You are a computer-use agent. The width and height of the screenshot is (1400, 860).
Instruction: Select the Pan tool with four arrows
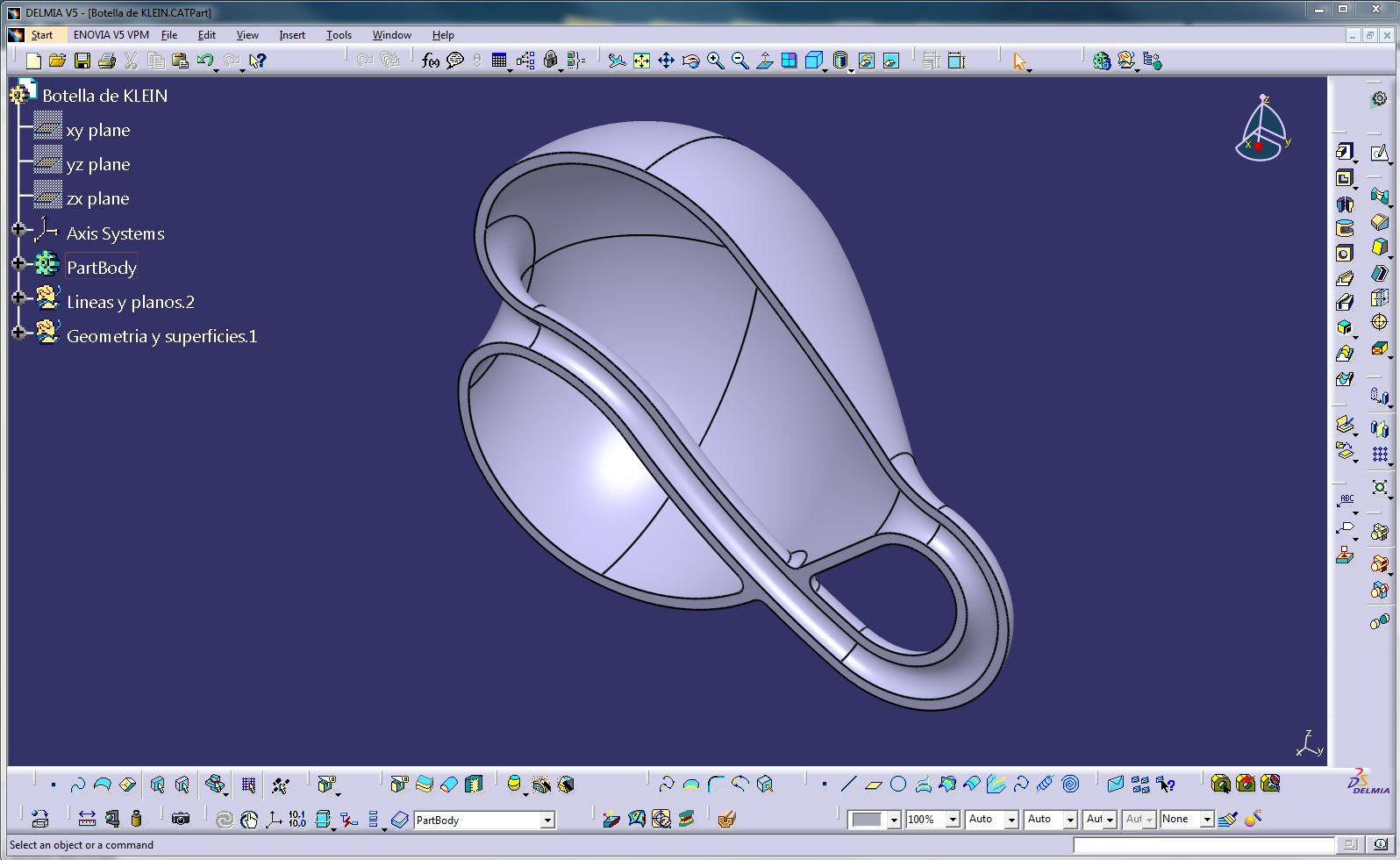[667, 61]
